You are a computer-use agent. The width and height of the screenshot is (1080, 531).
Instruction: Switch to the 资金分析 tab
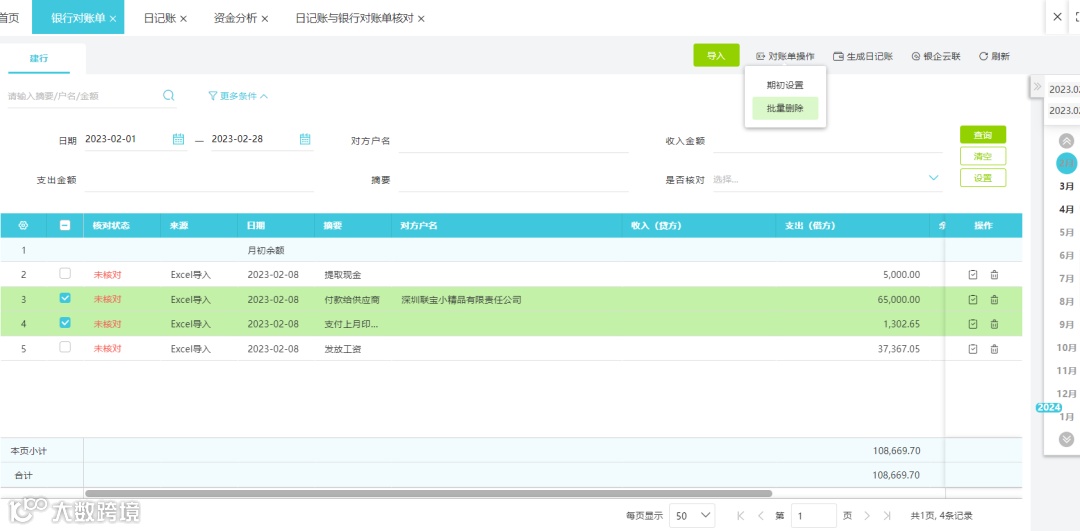click(236, 19)
